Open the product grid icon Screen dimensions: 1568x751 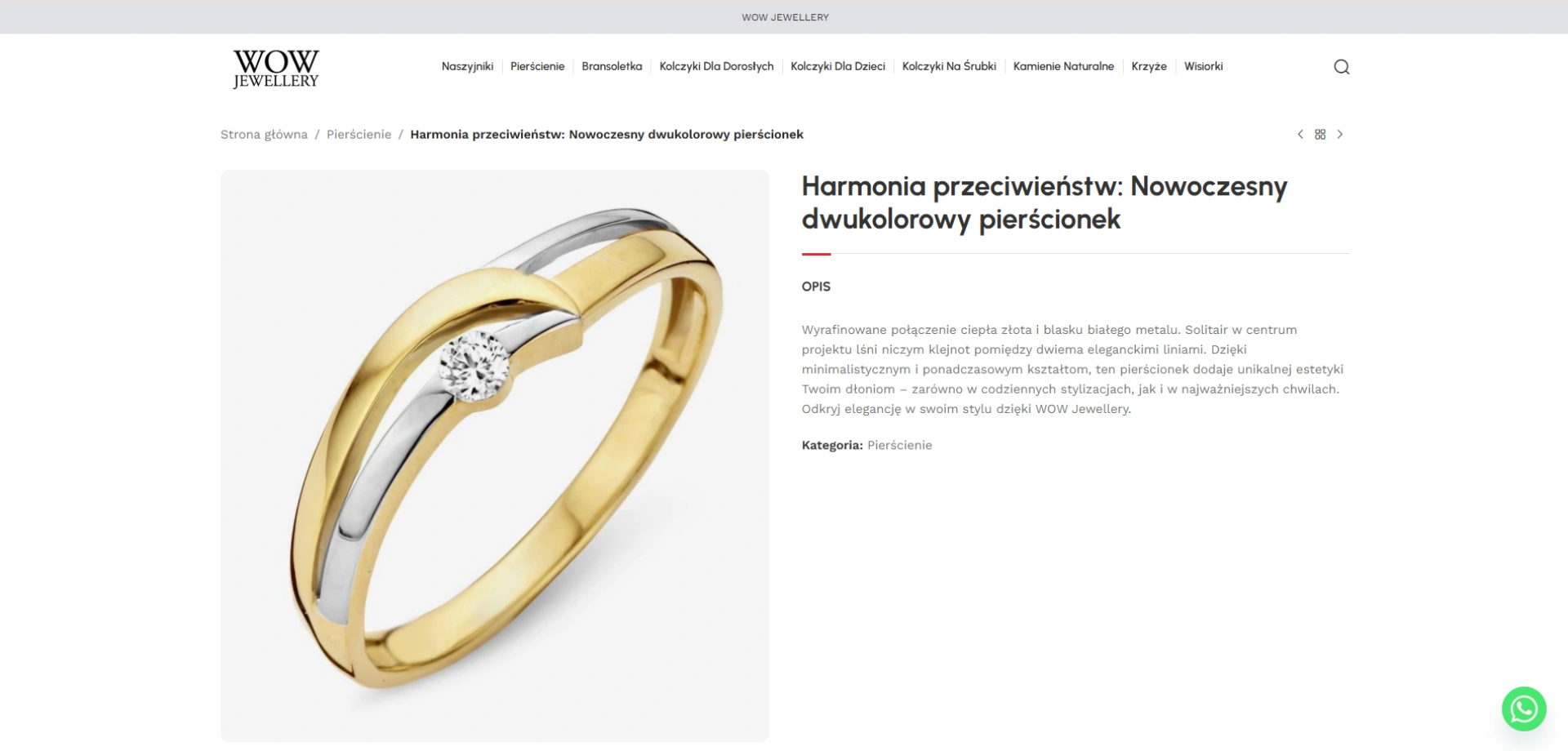coord(1321,135)
